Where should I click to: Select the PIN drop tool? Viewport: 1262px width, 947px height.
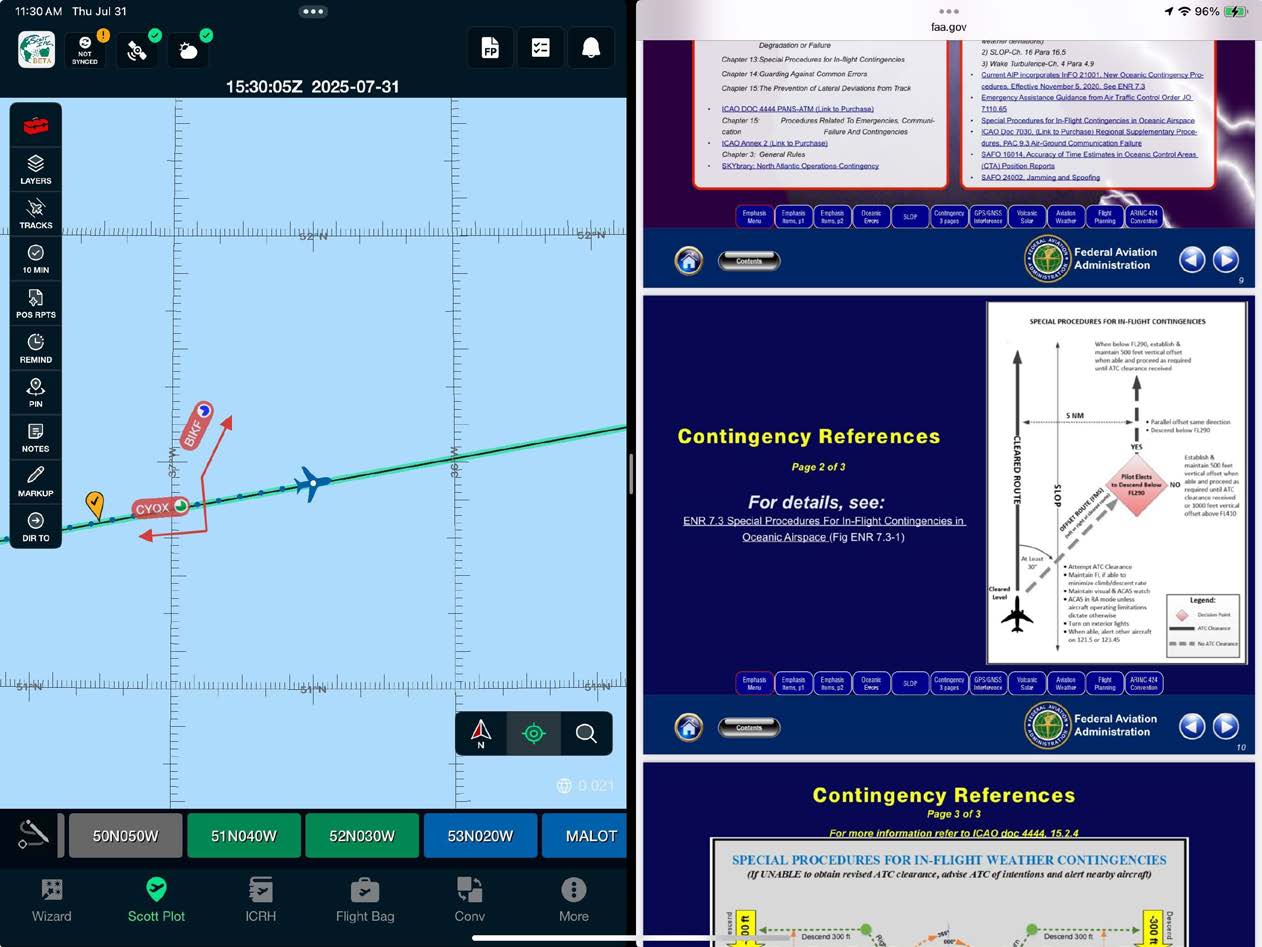pos(36,393)
